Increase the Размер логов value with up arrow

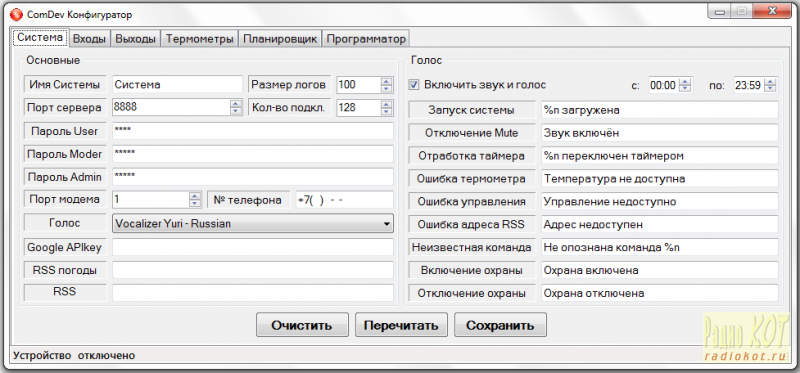point(387,82)
